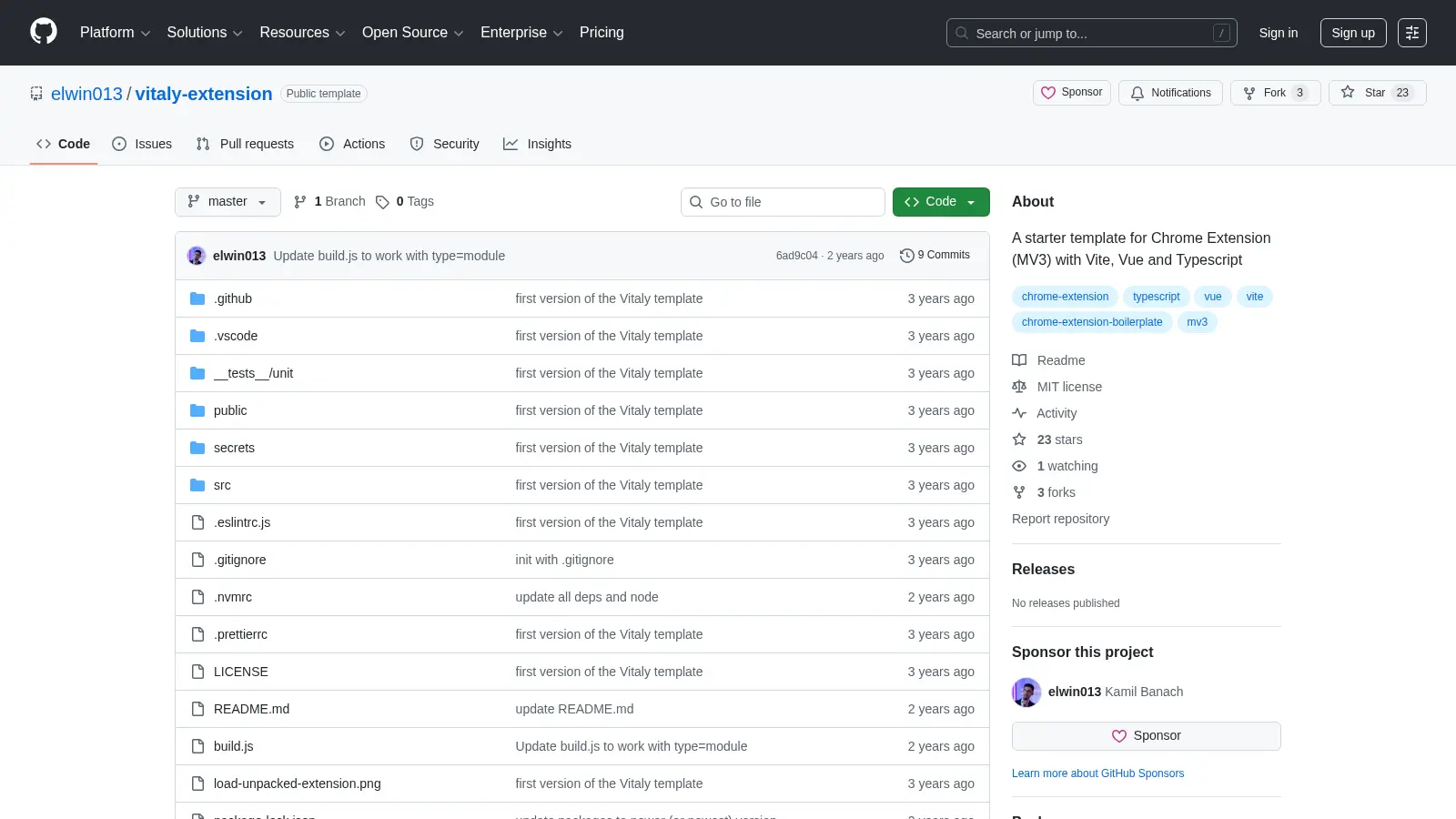Click the header Sponsor button
The image size is (1456, 819).
coord(1072,93)
